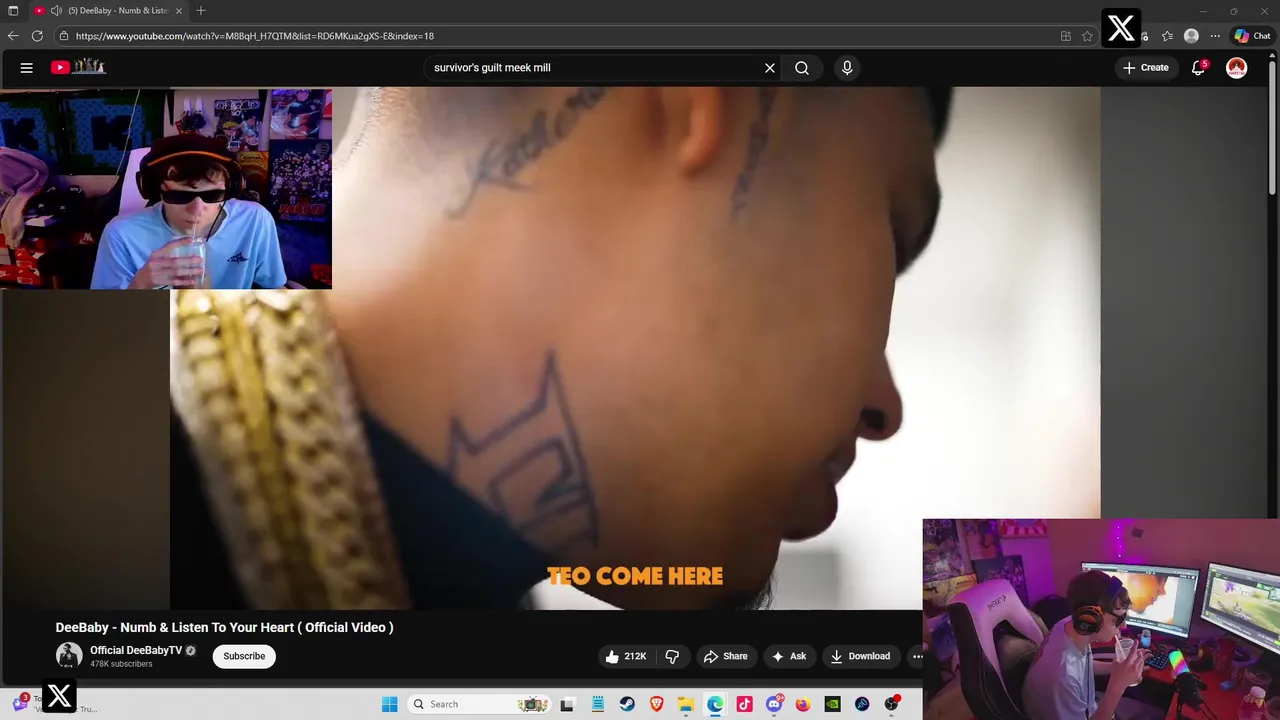Open the YouTube hamburger guide menu

pyautogui.click(x=27, y=68)
